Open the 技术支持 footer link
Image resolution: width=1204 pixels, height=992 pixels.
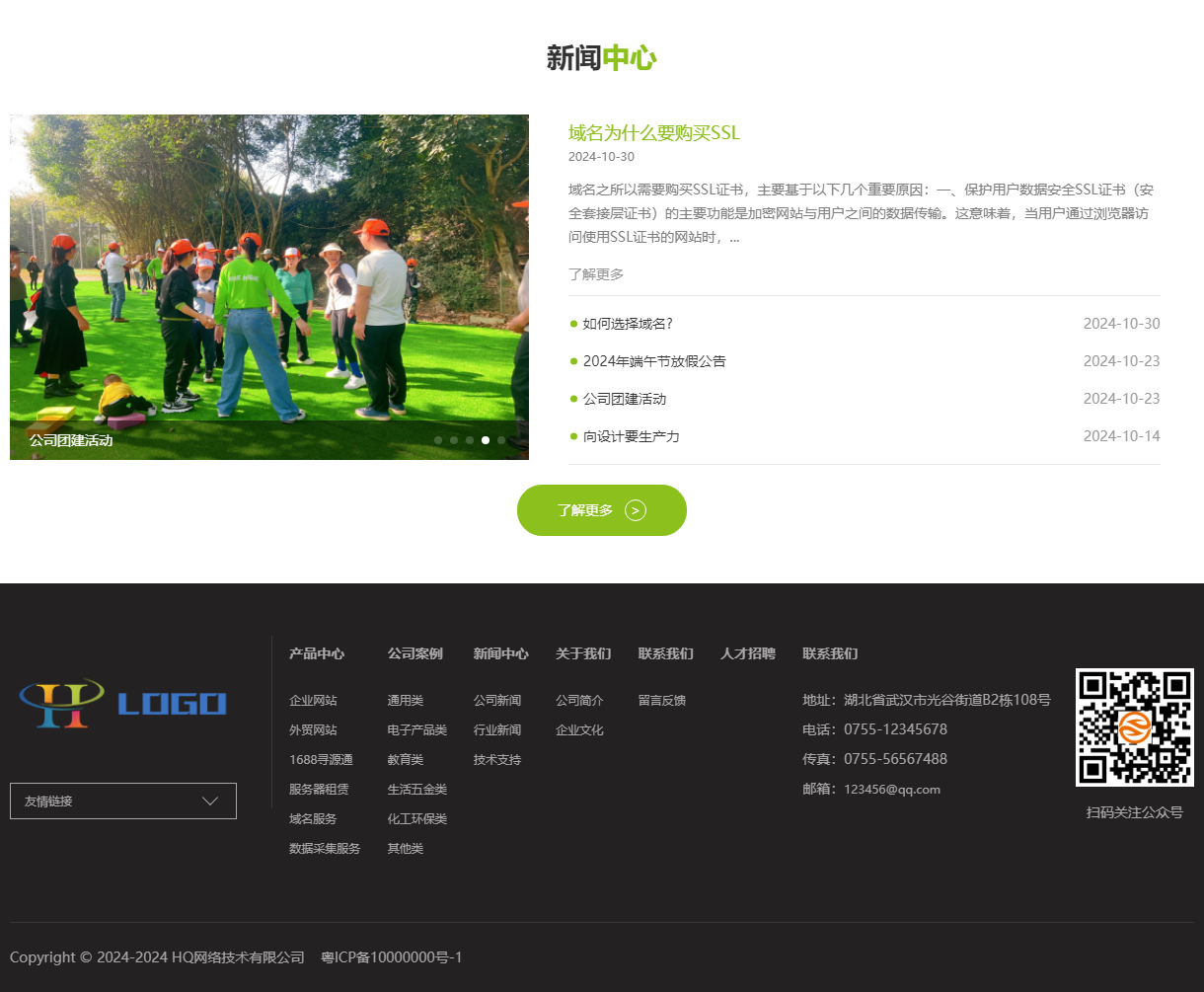(497, 760)
